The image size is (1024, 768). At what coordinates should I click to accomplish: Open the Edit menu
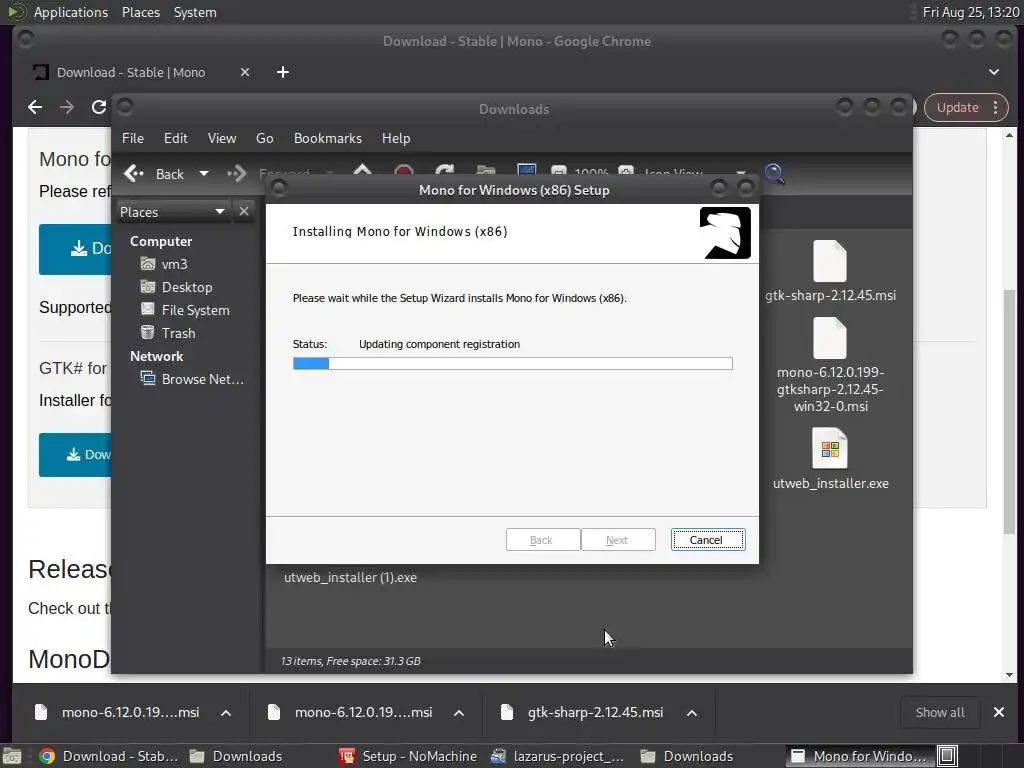[175, 138]
